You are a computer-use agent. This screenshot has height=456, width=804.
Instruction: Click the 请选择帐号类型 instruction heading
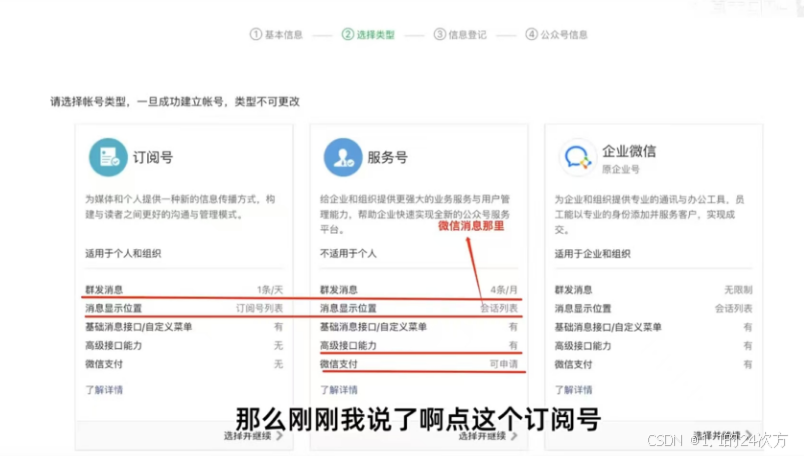click(175, 102)
